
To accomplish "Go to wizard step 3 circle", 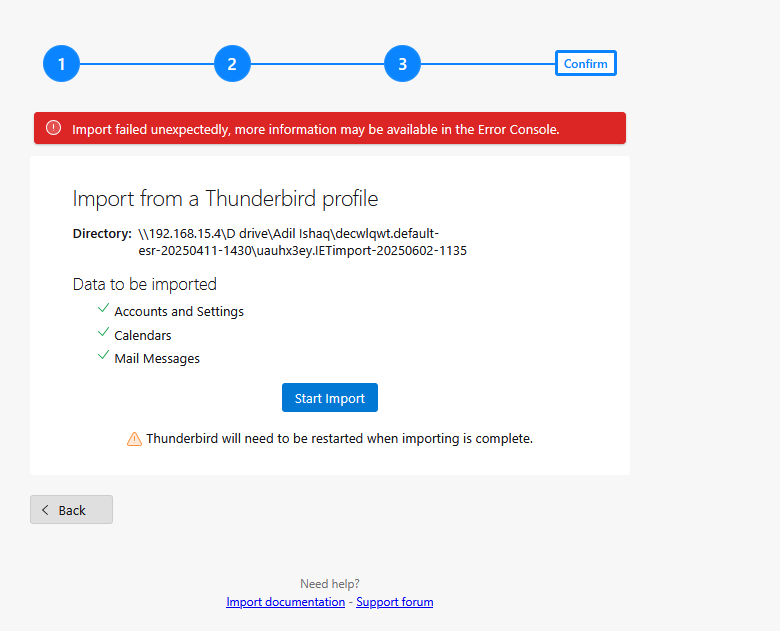I will 402,64.
